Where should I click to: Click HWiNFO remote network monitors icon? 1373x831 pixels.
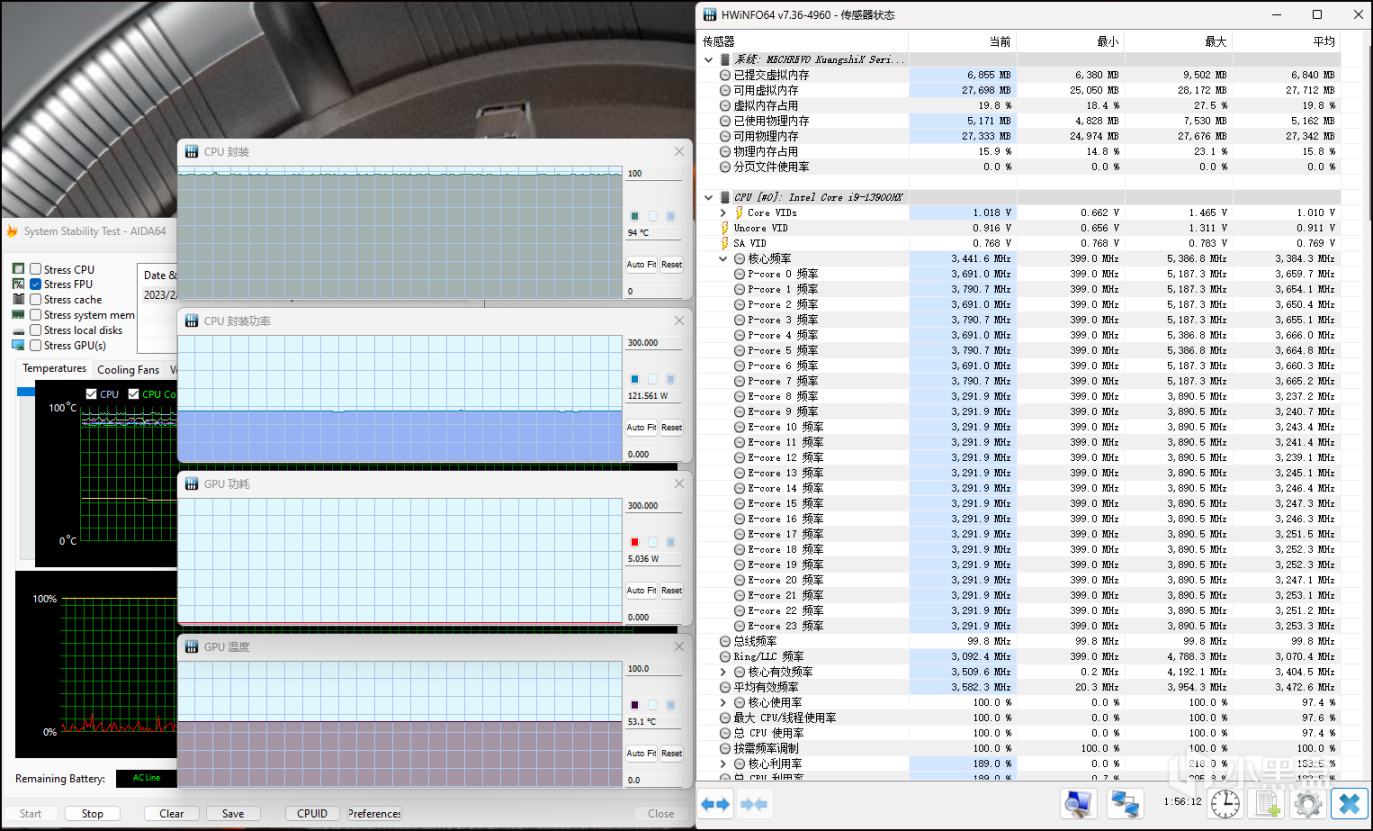(x=1125, y=803)
